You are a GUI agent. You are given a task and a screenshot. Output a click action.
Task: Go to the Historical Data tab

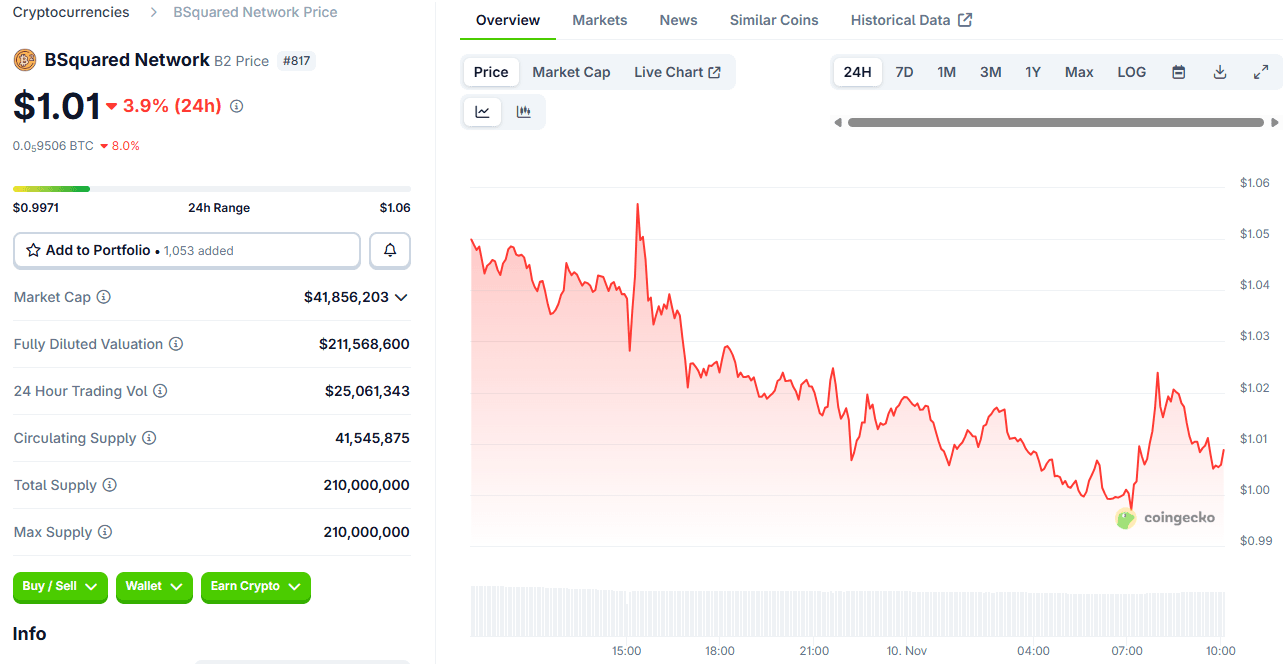[910, 20]
